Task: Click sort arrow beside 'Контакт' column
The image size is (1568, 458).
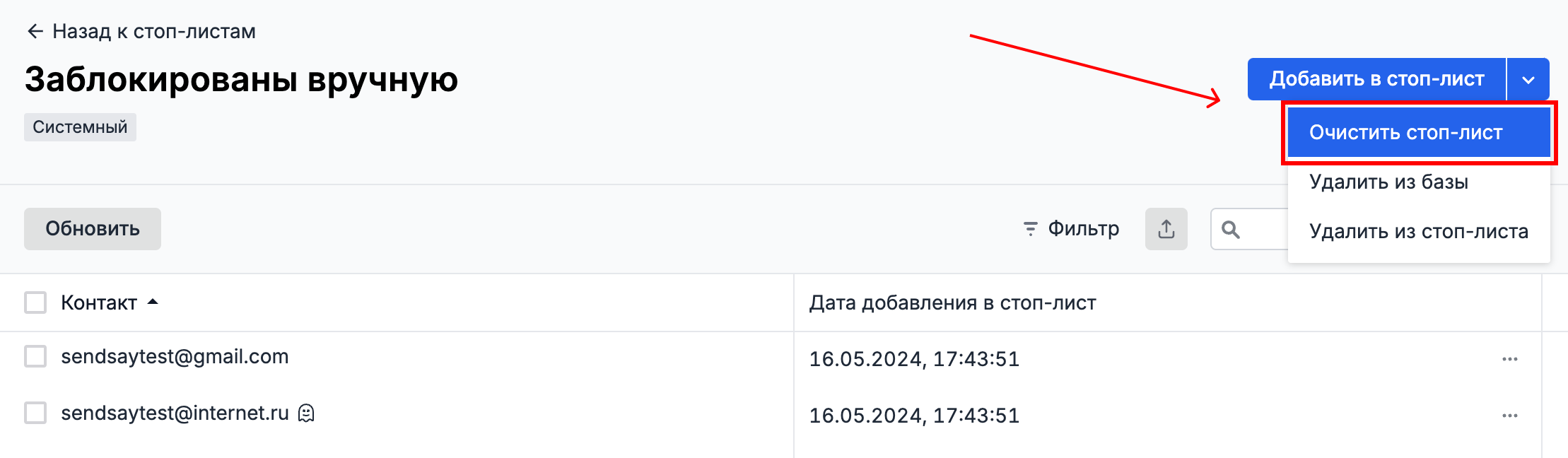Action: (153, 303)
